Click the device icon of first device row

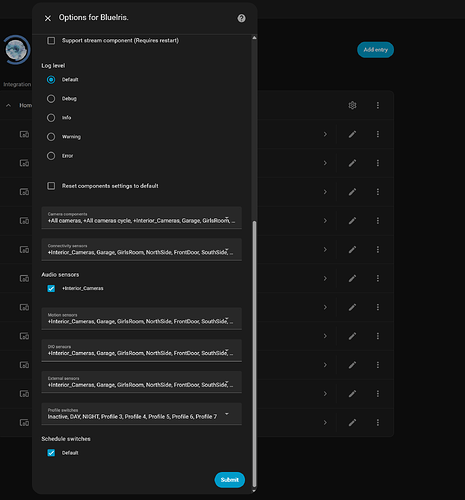point(24,134)
